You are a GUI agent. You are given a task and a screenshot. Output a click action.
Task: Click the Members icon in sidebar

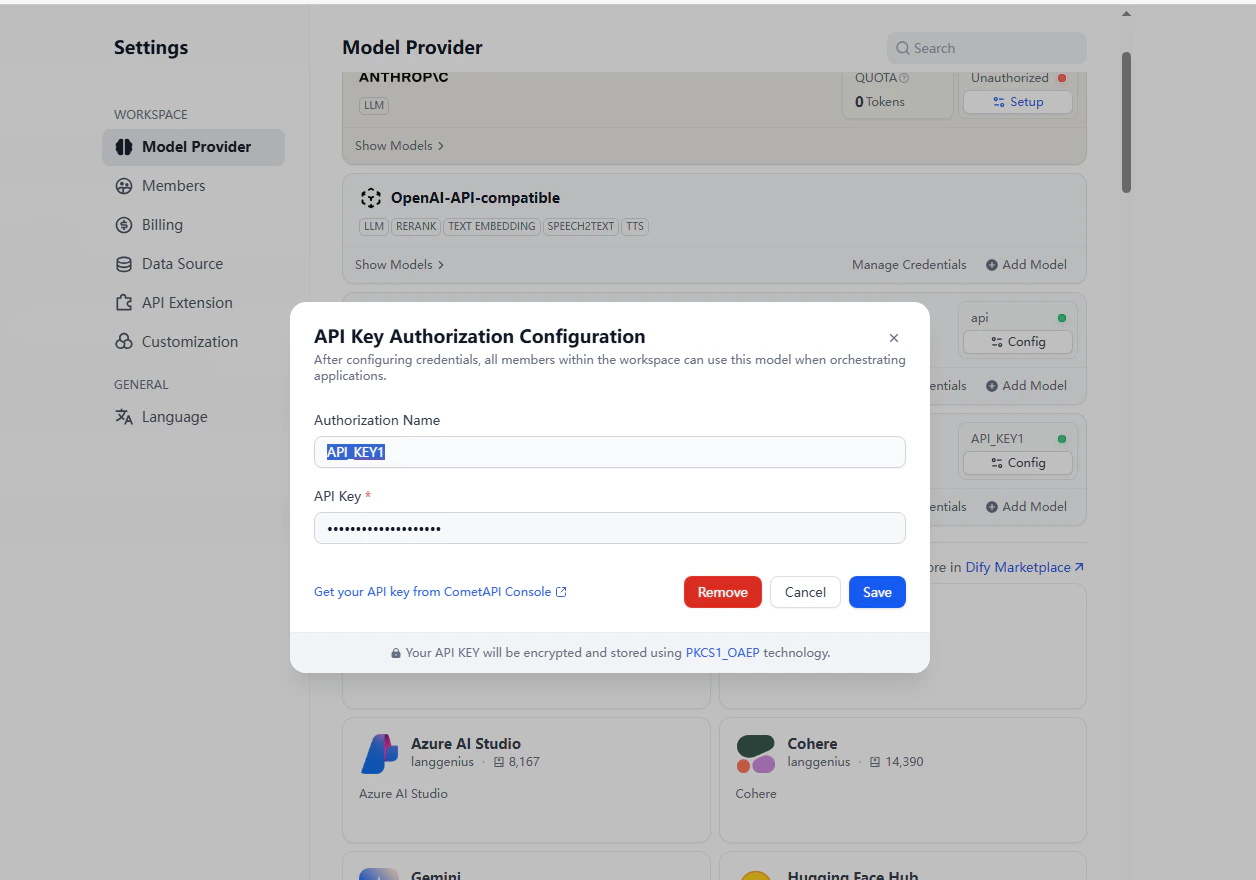click(122, 185)
